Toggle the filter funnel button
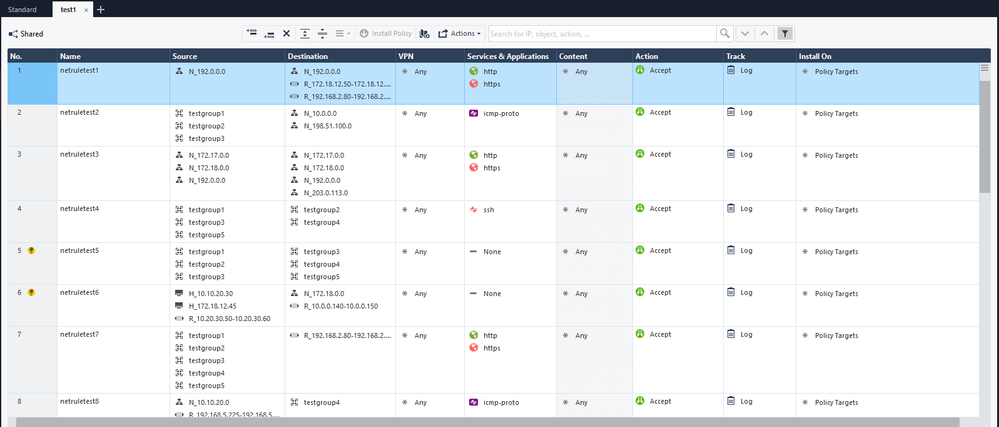The height and width of the screenshot is (427, 999). pyautogui.click(x=785, y=33)
